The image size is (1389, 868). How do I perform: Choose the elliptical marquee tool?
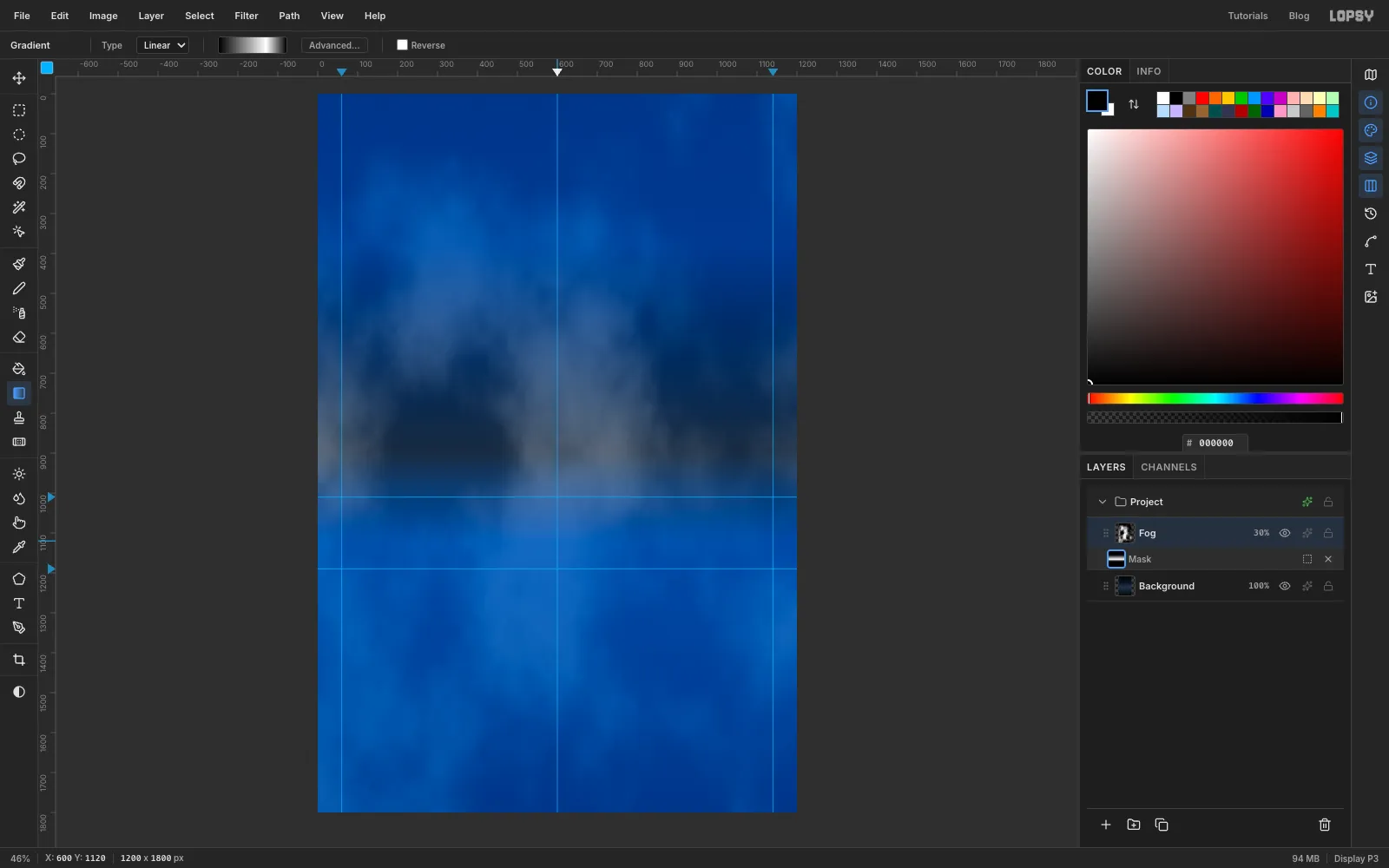coord(19,135)
